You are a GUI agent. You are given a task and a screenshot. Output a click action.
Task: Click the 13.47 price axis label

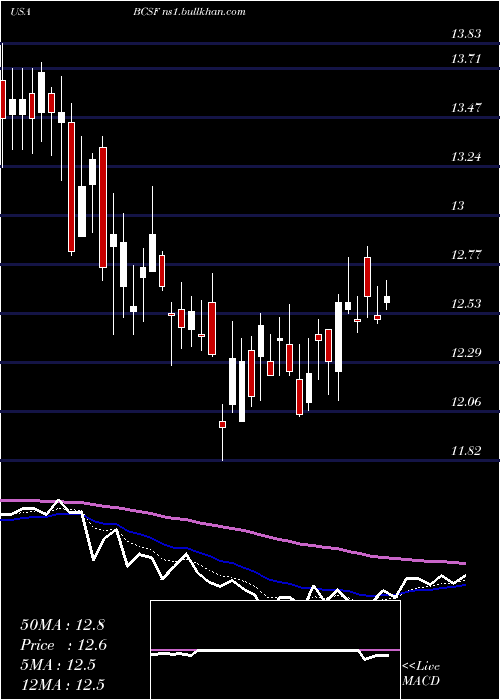467,108
